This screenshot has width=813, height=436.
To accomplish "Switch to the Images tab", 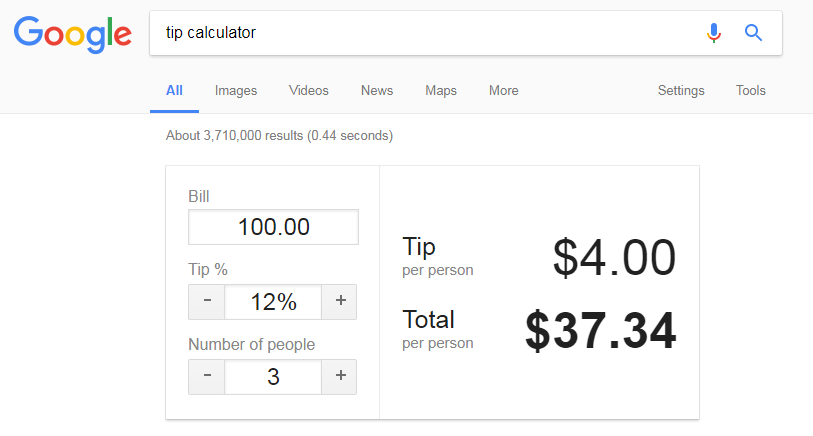I will 236,90.
